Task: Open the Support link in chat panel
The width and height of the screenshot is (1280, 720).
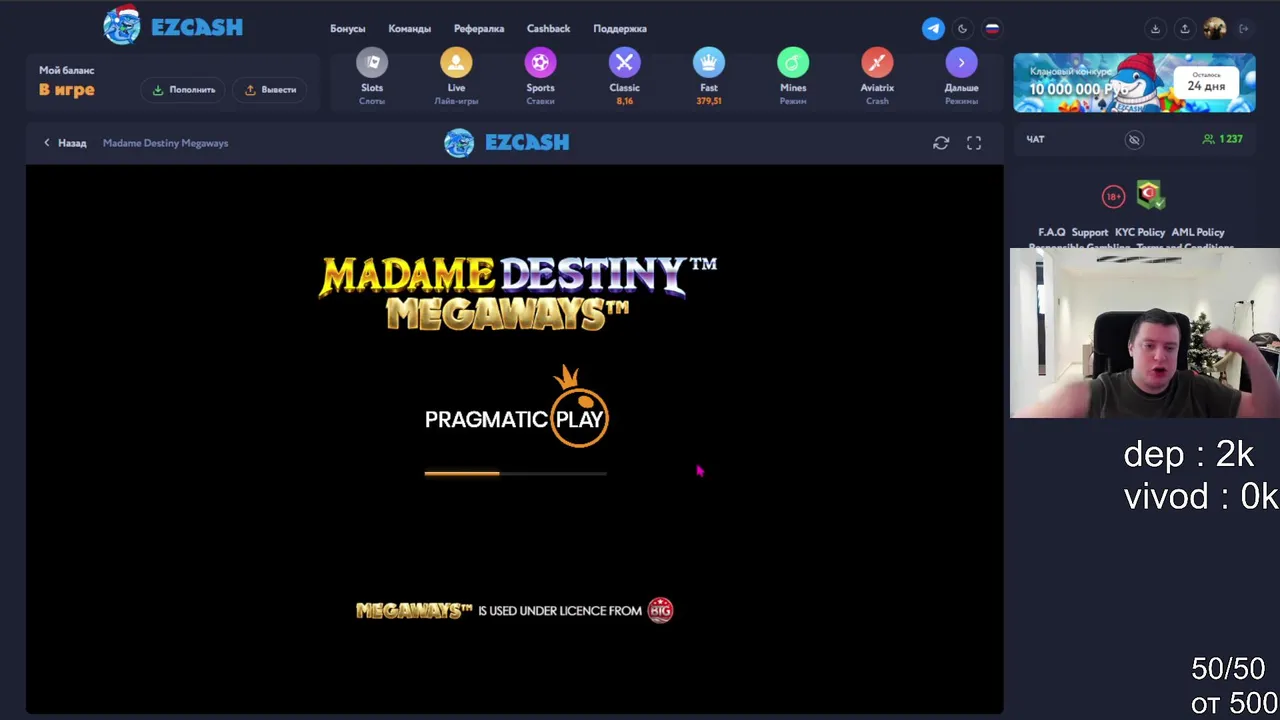Action: 1090,232
